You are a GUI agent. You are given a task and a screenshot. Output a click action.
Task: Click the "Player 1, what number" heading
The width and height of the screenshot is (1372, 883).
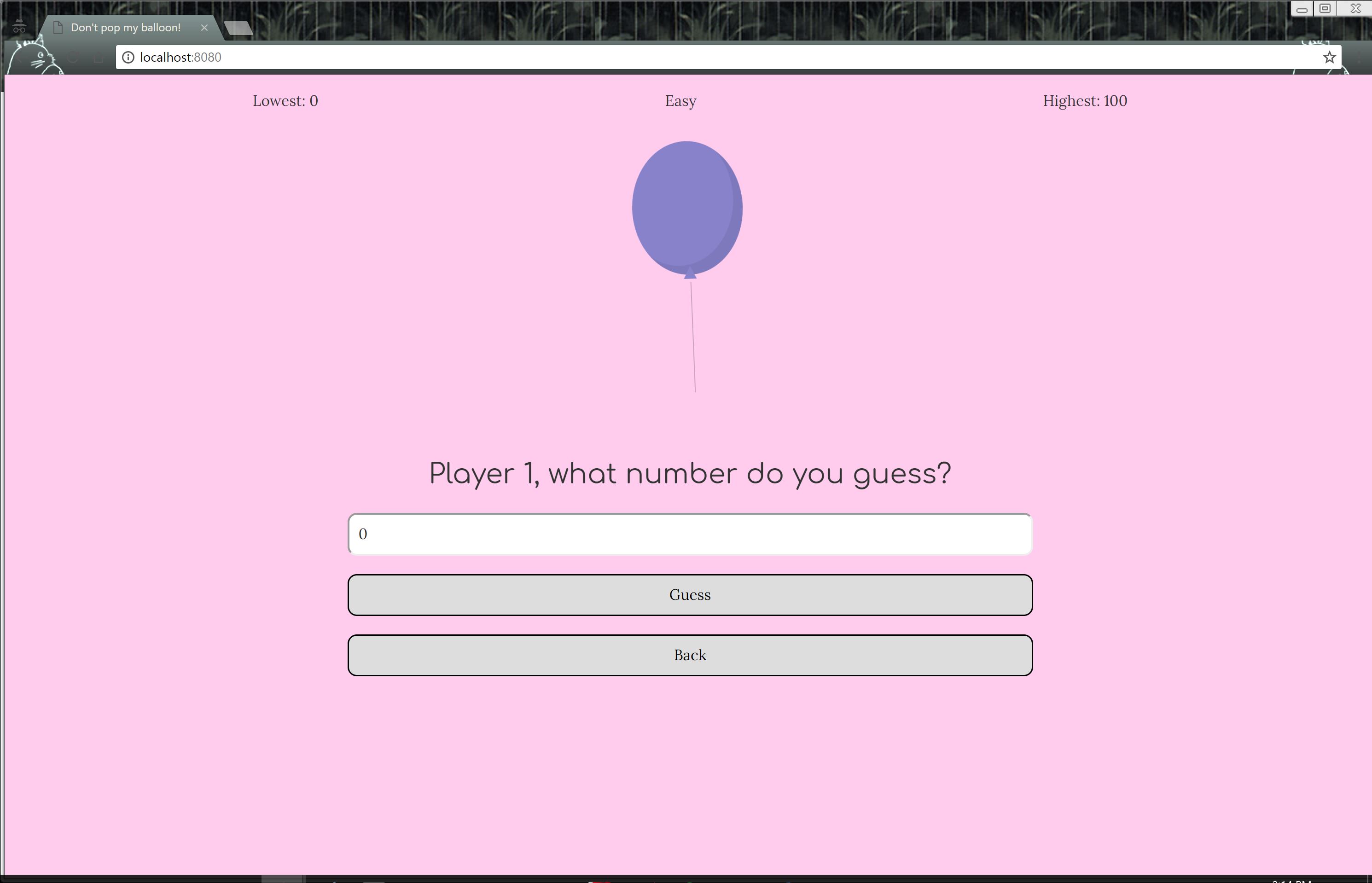(x=690, y=474)
